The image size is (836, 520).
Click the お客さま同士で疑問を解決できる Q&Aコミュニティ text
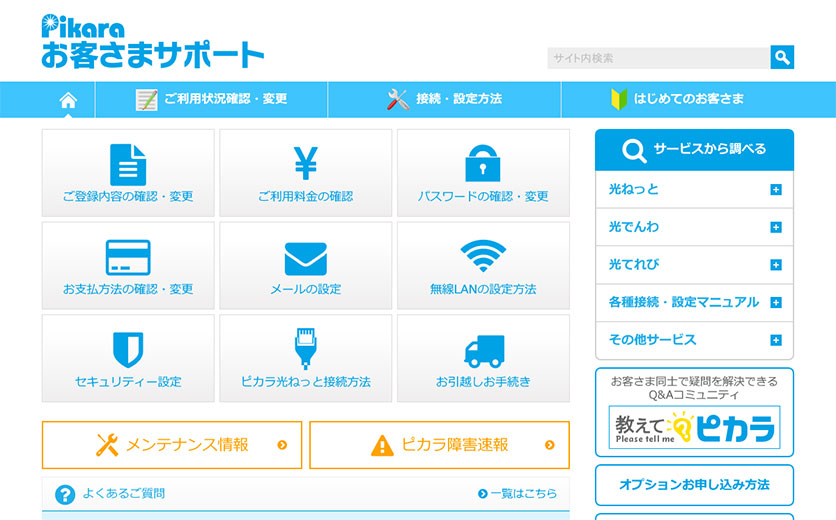coord(694,388)
